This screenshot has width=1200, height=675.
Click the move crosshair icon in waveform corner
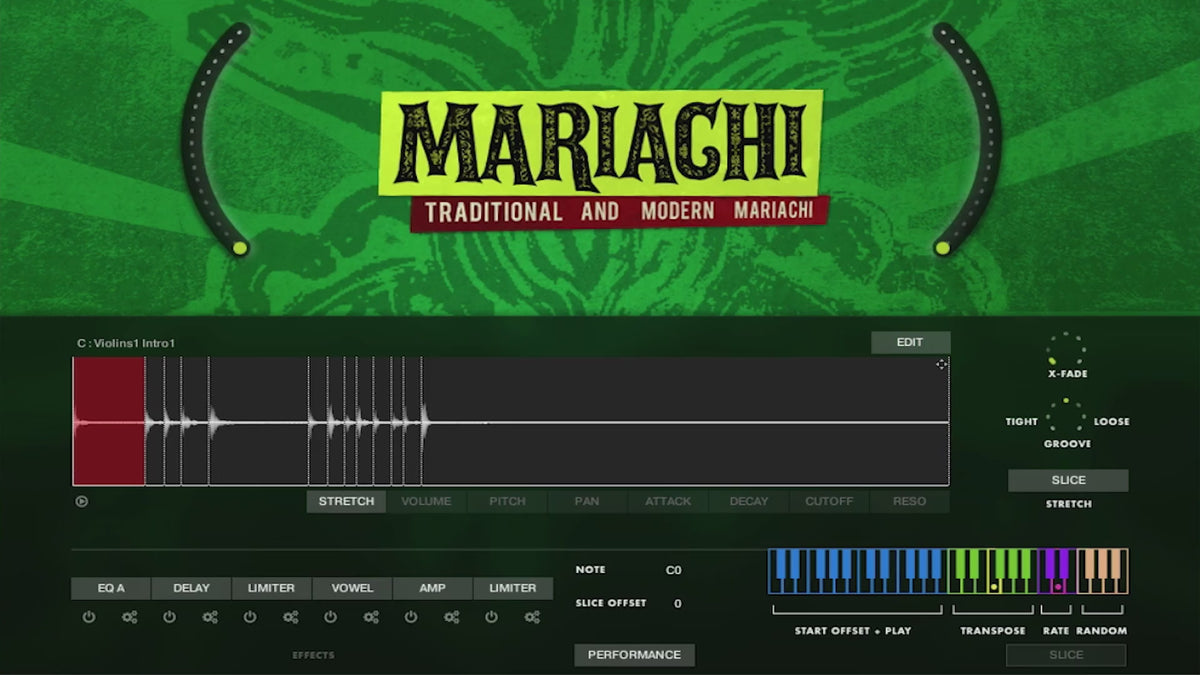[x=941, y=365]
